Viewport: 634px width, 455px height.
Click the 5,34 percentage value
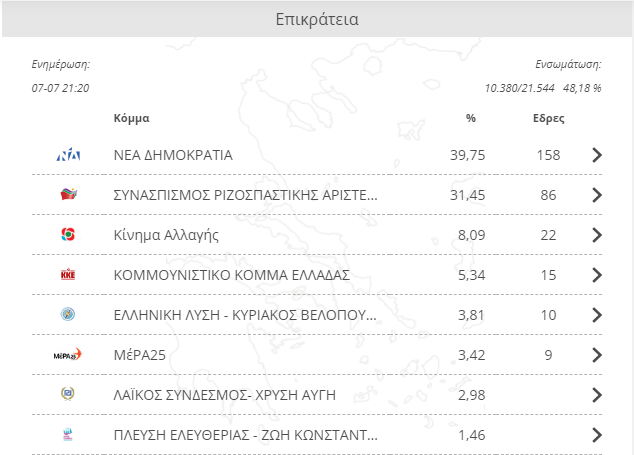coord(471,275)
